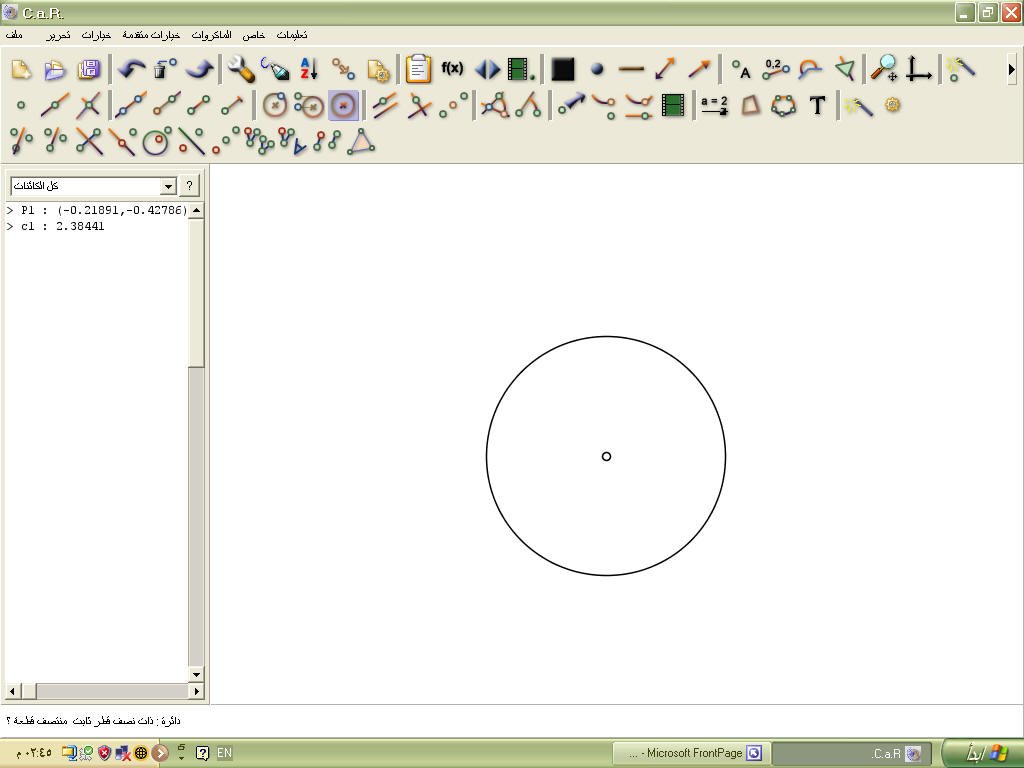
Task: Click the horizontal scrollbar right arrow in list
Action: click(x=196, y=690)
